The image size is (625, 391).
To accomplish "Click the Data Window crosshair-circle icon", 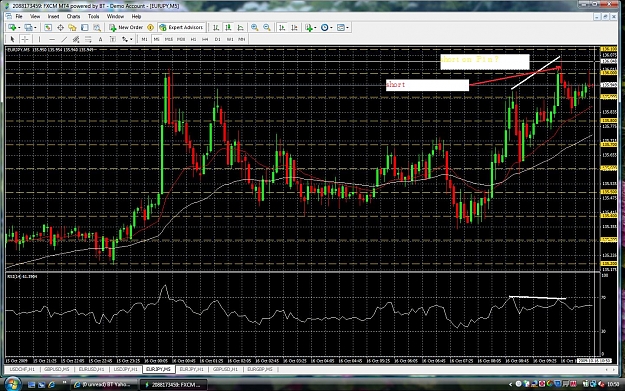I will pyautogui.click(x=60, y=28).
